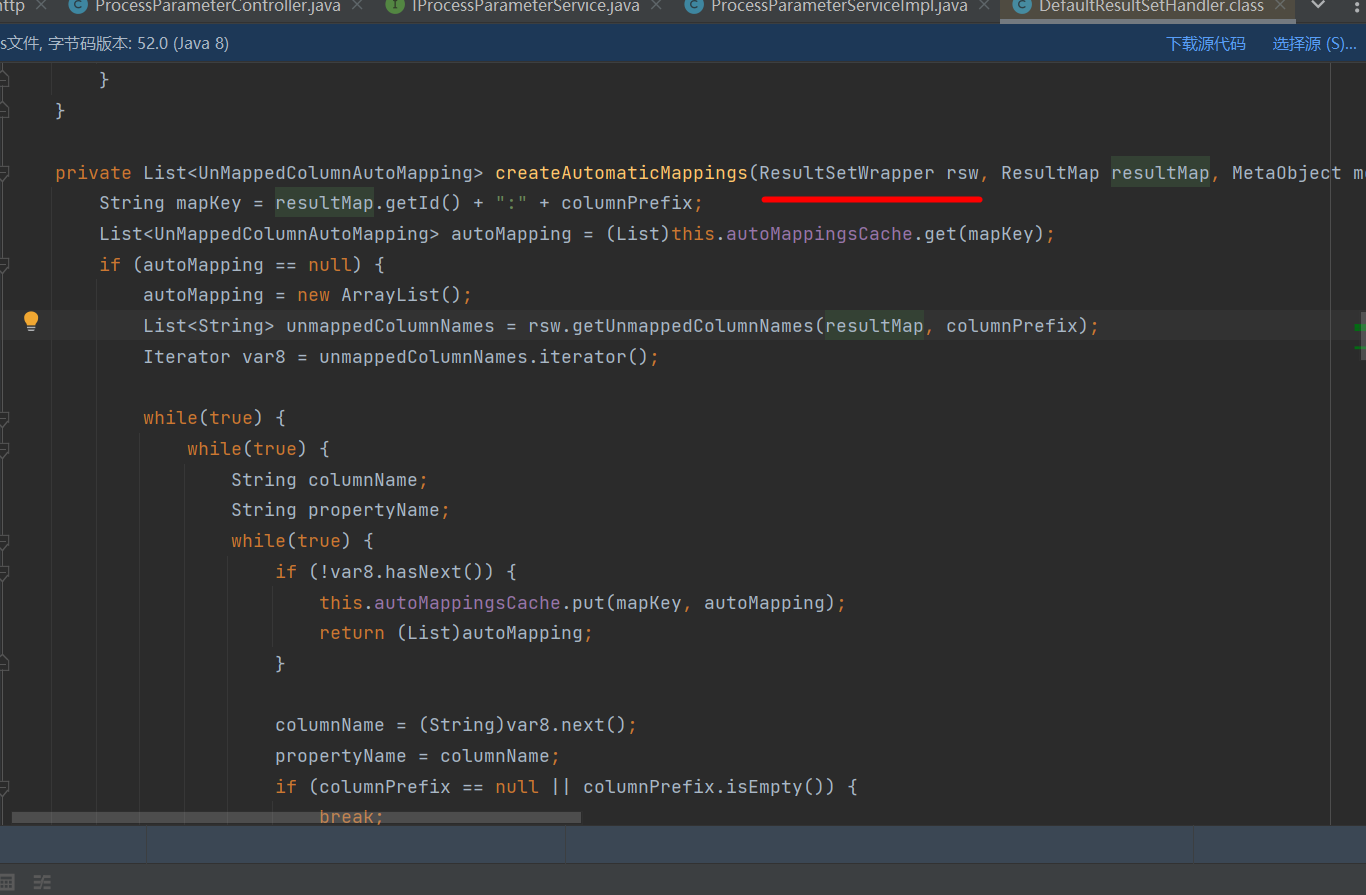Viewport: 1366px width, 895px height.
Task: Click the 下载源代码 link
Action: [1206, 44]
